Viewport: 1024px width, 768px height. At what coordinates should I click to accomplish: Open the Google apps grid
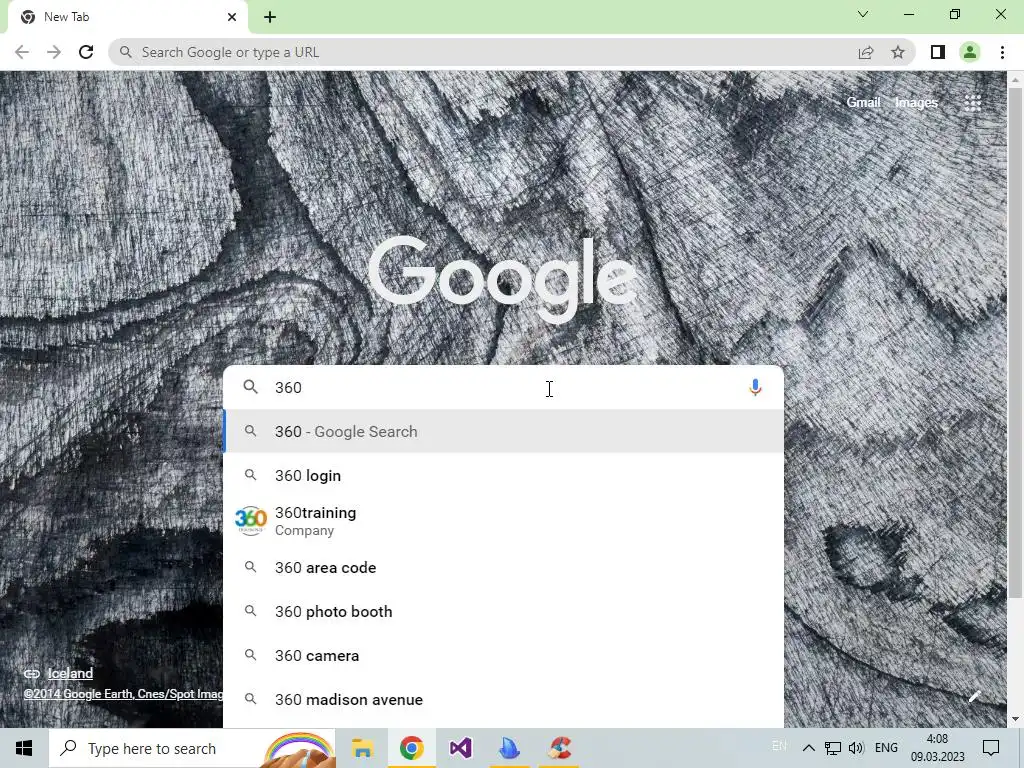[972, 103]
